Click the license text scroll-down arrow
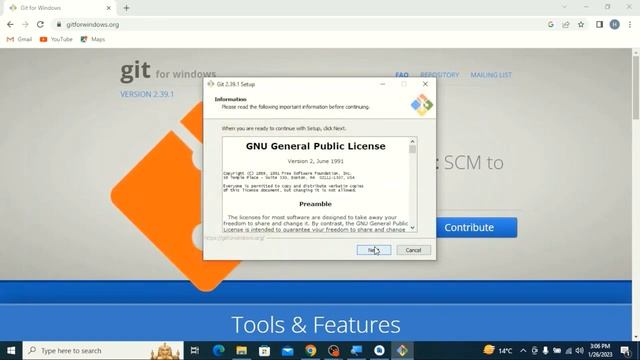 tap(412, 228)
